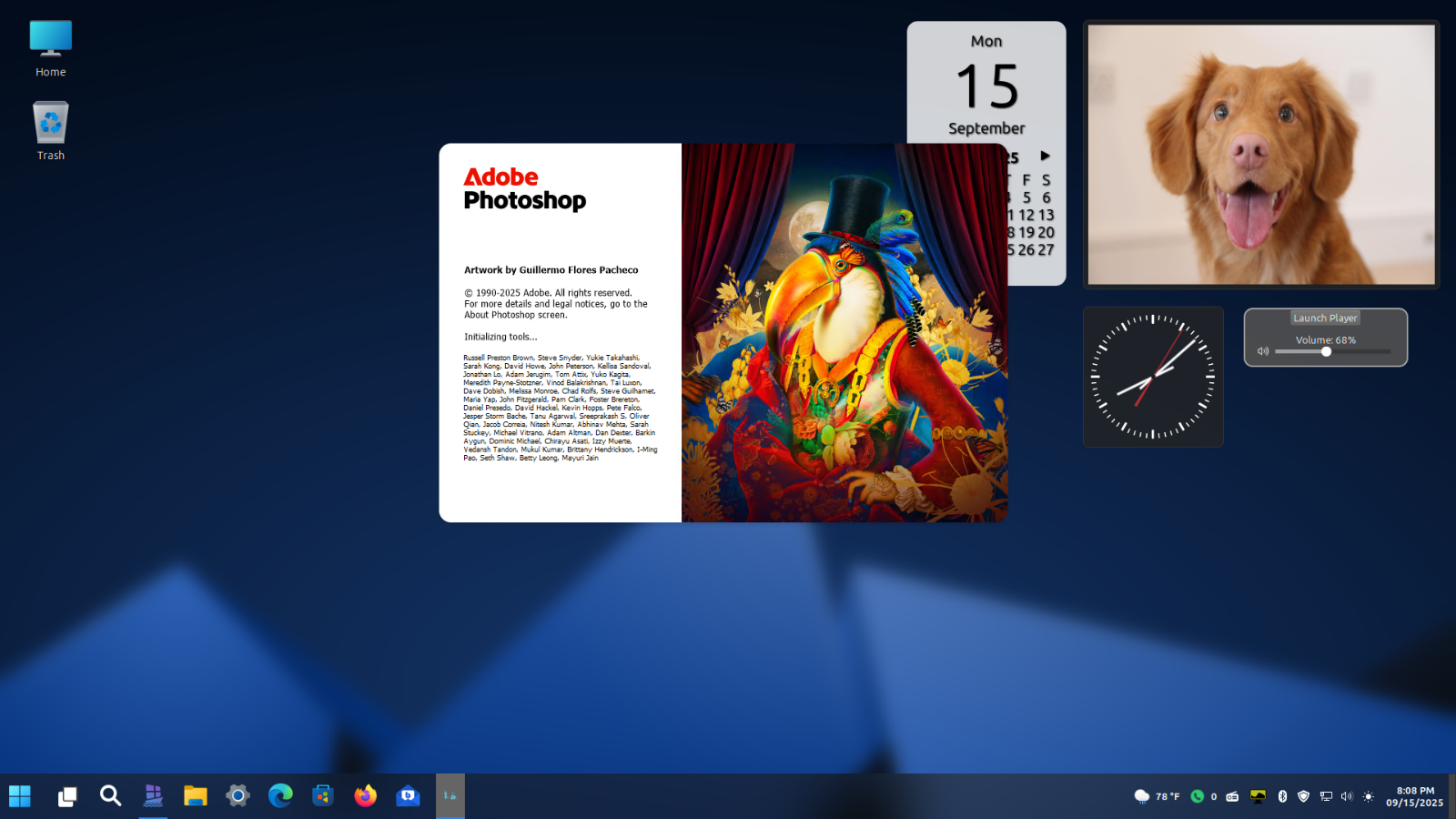Click the taskbar search magnifier icon
1456x819 pixels.
click(110, 796)
